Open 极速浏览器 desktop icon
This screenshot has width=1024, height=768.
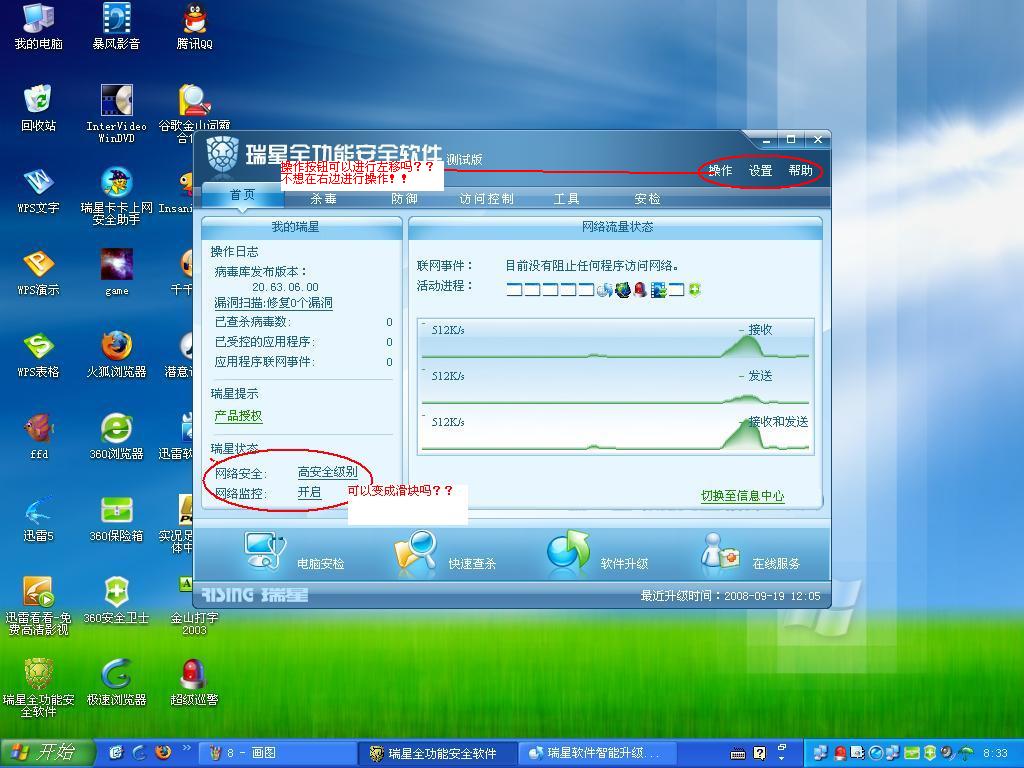(116, 682)
